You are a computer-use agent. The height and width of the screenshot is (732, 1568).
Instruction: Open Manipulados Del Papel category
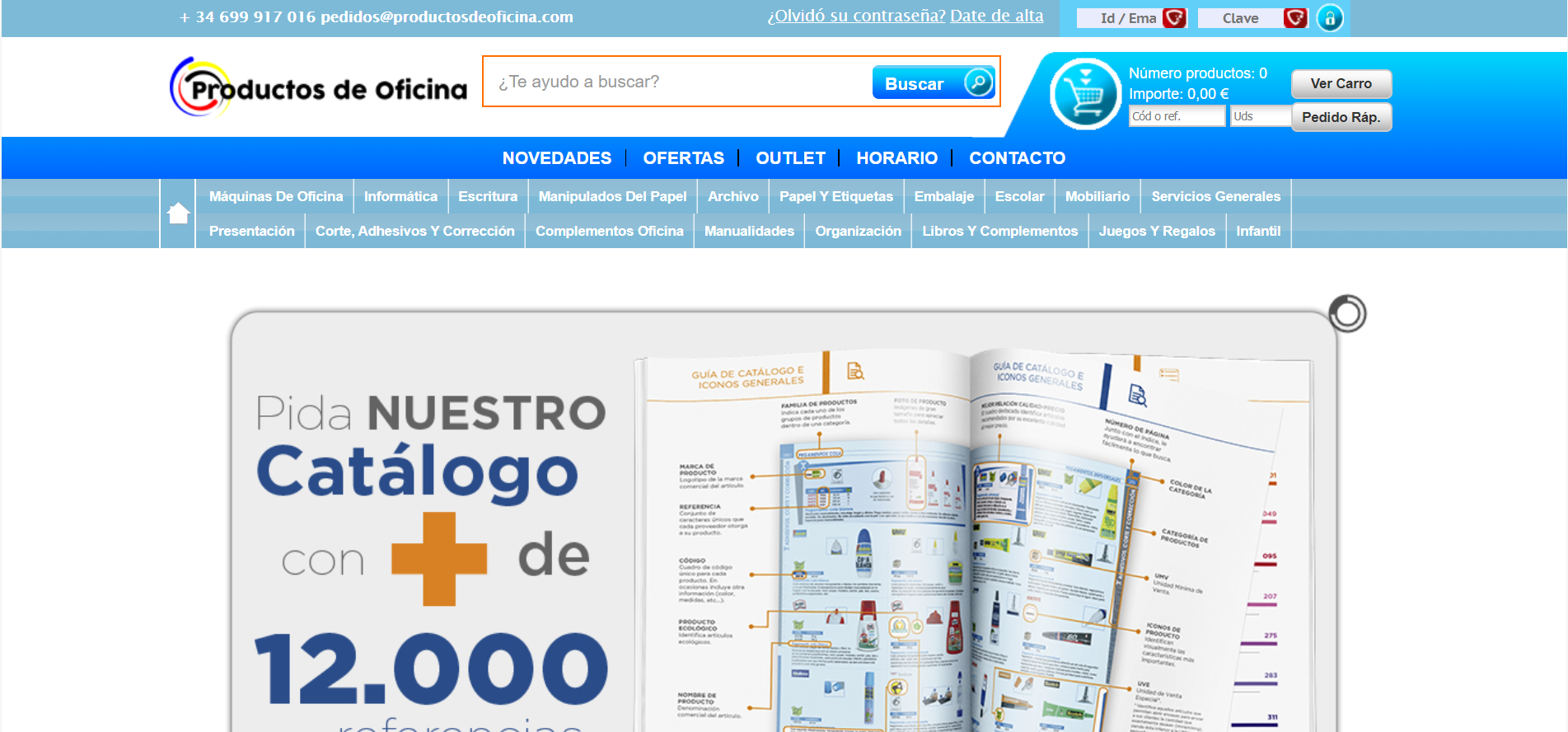click(612, 196)
